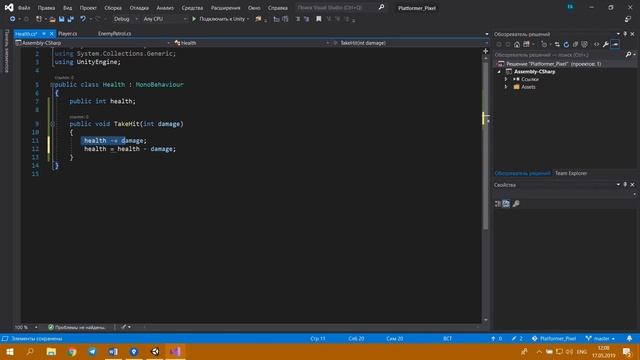
Task: Open Файл menu
Action: [24, 8]
